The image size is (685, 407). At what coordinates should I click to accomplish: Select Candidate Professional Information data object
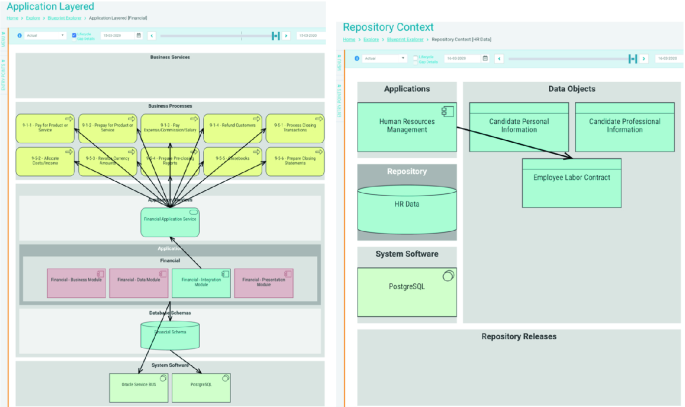625,127
